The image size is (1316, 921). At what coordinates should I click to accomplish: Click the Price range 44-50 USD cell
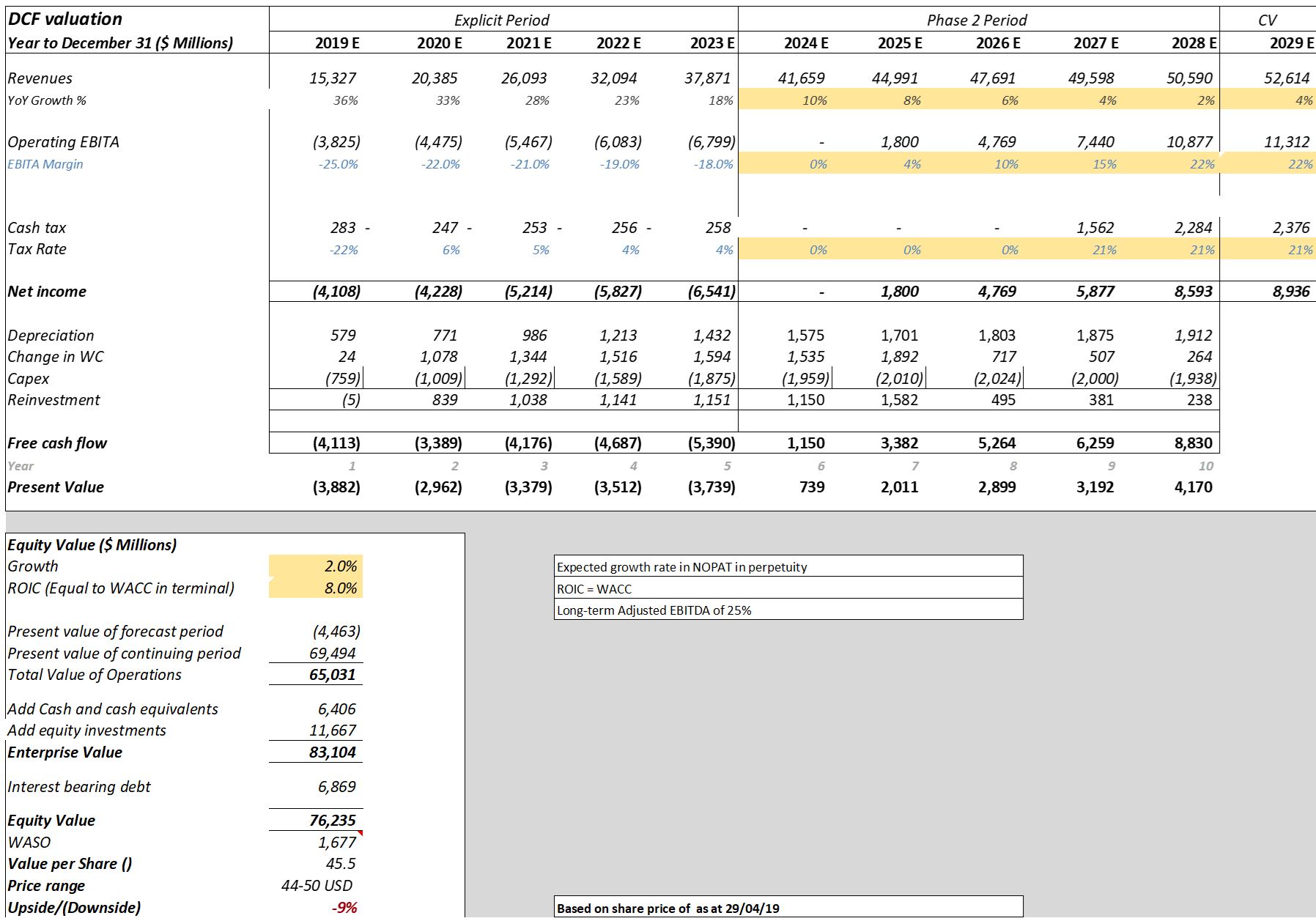pyautogui.click(x=317, y=886)
